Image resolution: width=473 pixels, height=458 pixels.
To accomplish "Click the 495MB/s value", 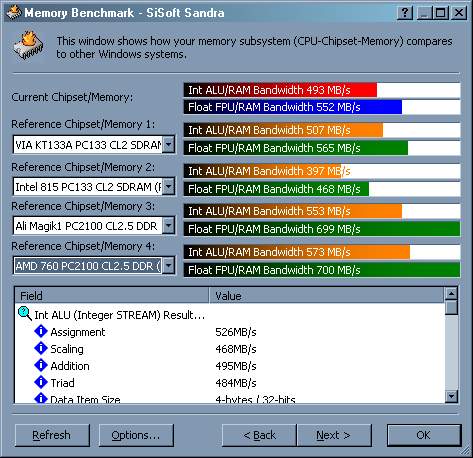I will coord(236,366).
